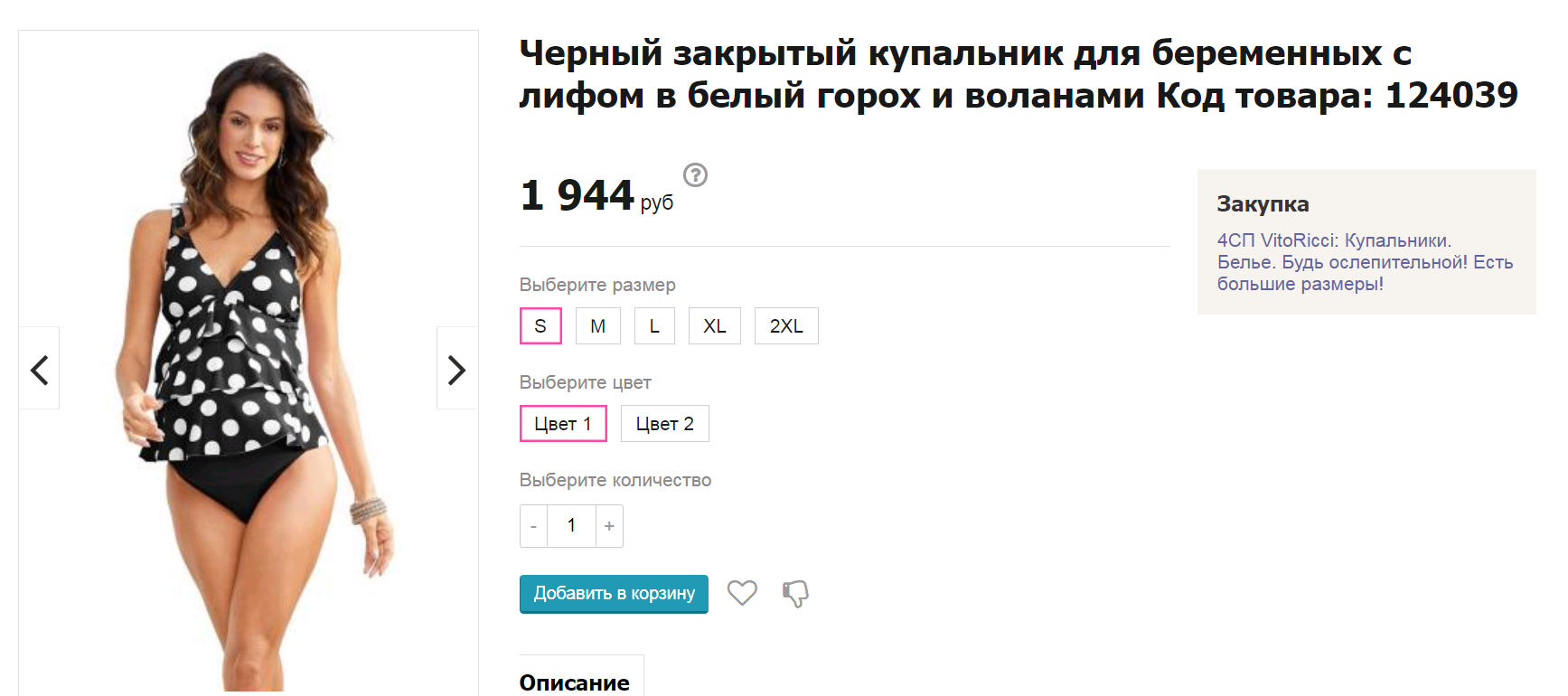Increase quantity with plus button

coord(609,526)
